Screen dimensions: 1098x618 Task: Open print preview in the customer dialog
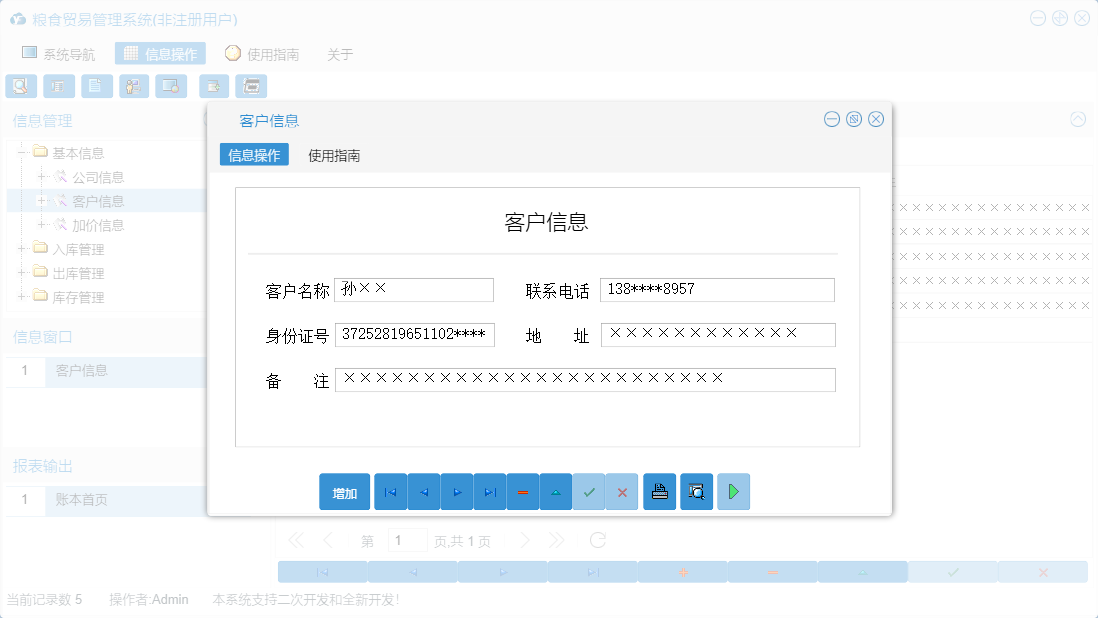(x=696, y=491)
